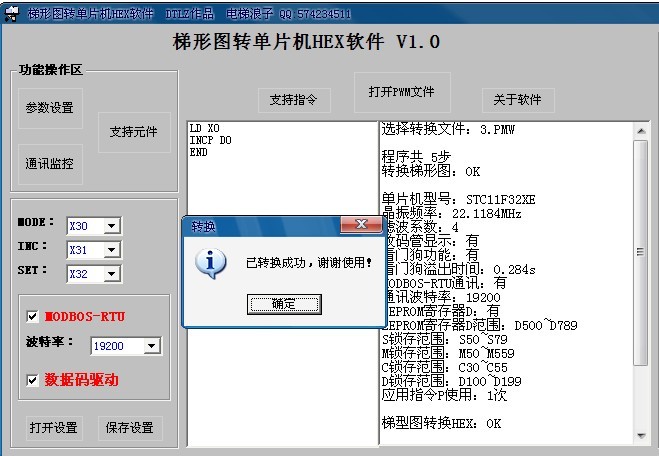
Task: Click the 打开设置 button
Action: [54, 428]
